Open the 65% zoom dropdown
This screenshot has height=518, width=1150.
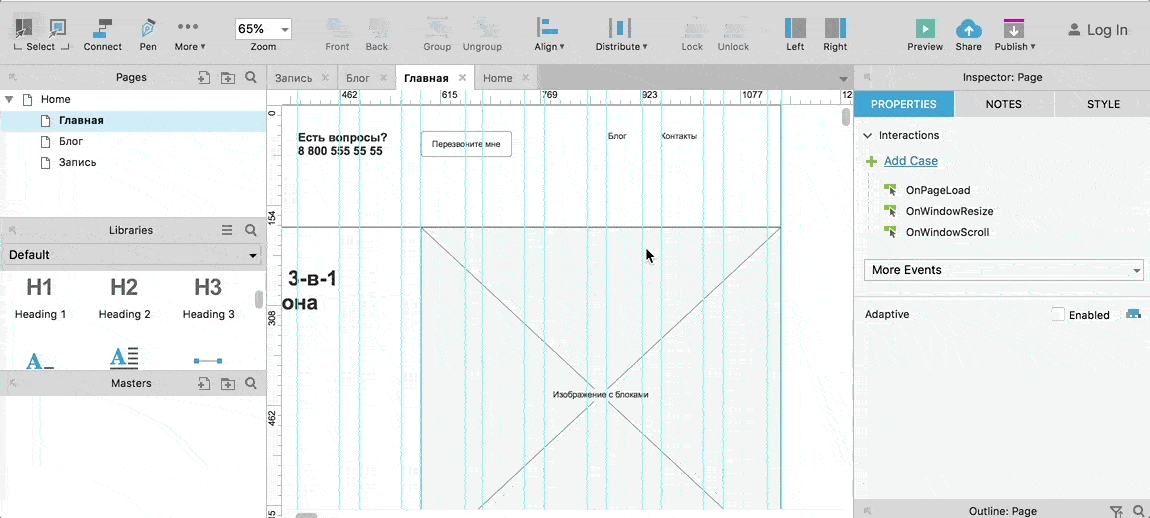(x=263, y=29)
